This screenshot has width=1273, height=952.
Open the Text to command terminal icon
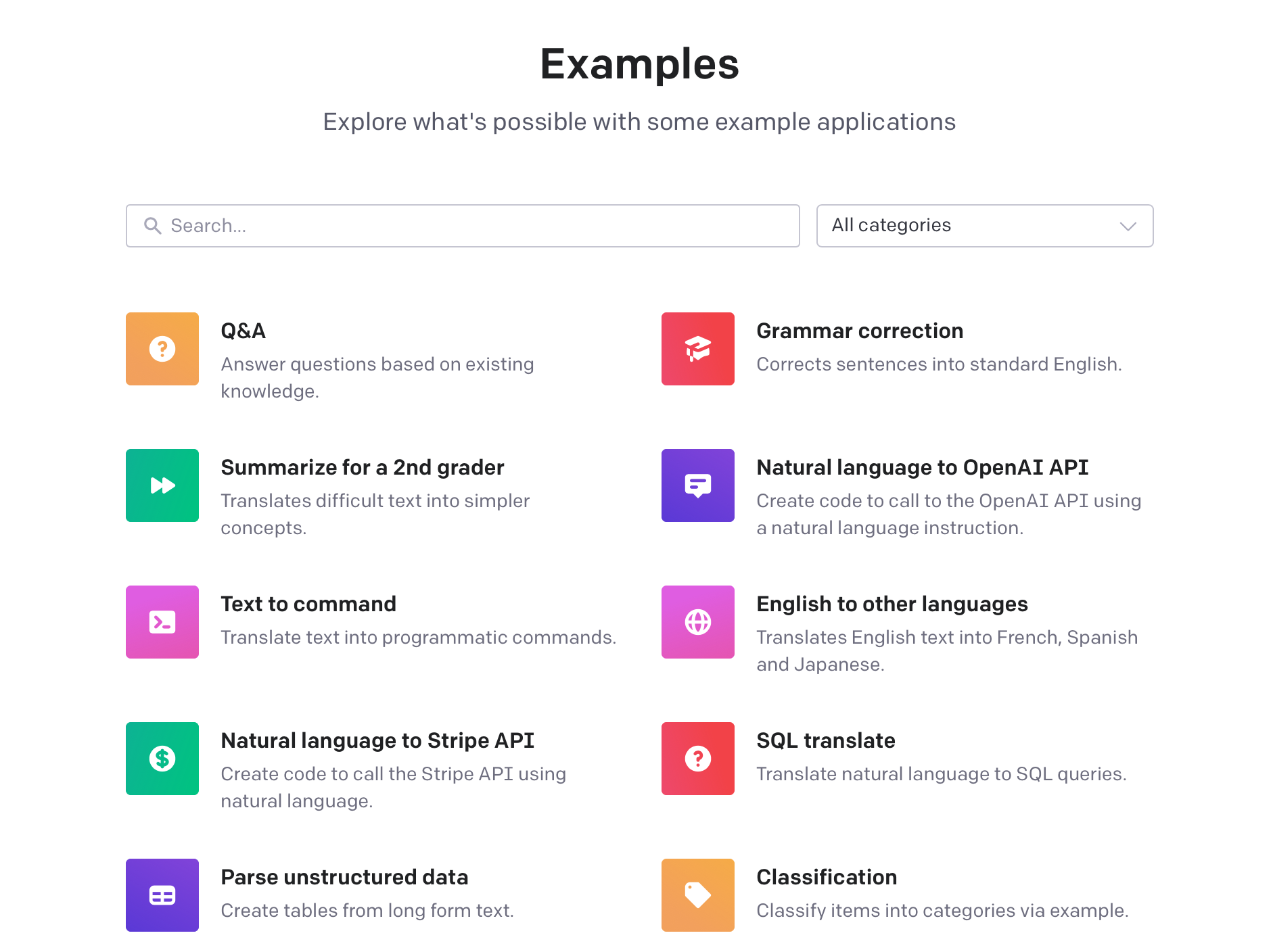pyautogui.click(x=162, y=622)
